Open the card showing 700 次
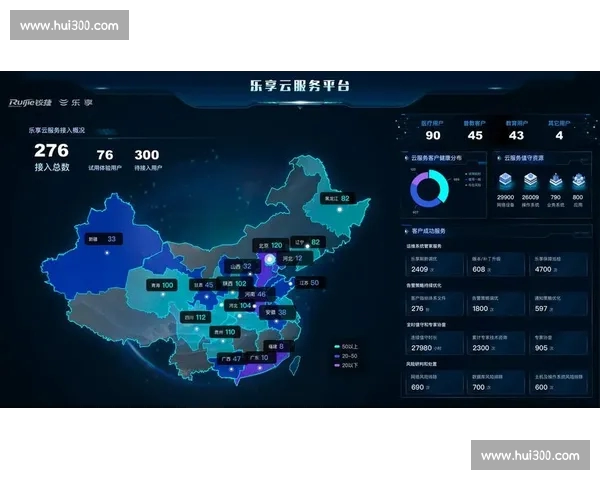The width and height of the screenshot is (600, 480). pyautogui.click(x=496, y=383)
